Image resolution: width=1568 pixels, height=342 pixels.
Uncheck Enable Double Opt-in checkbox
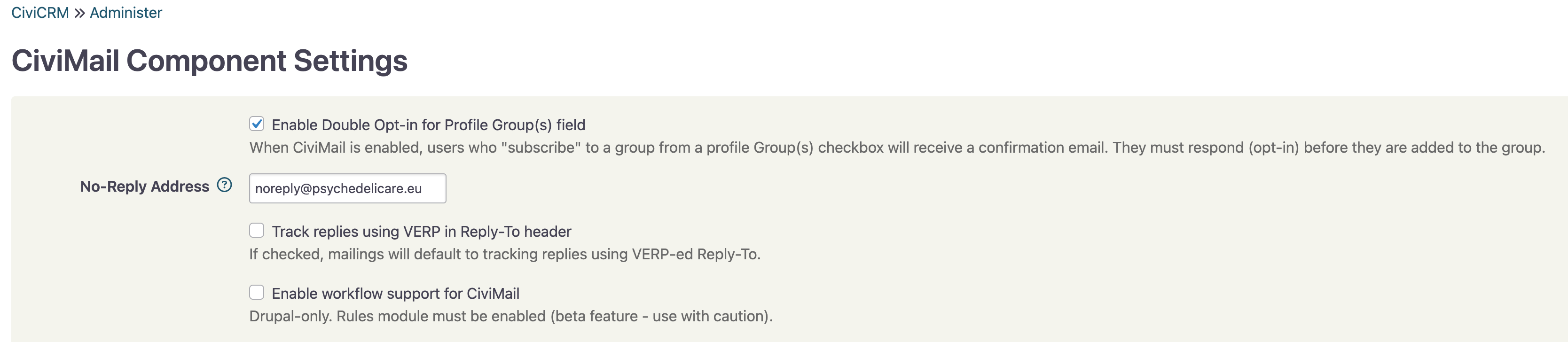257,124
